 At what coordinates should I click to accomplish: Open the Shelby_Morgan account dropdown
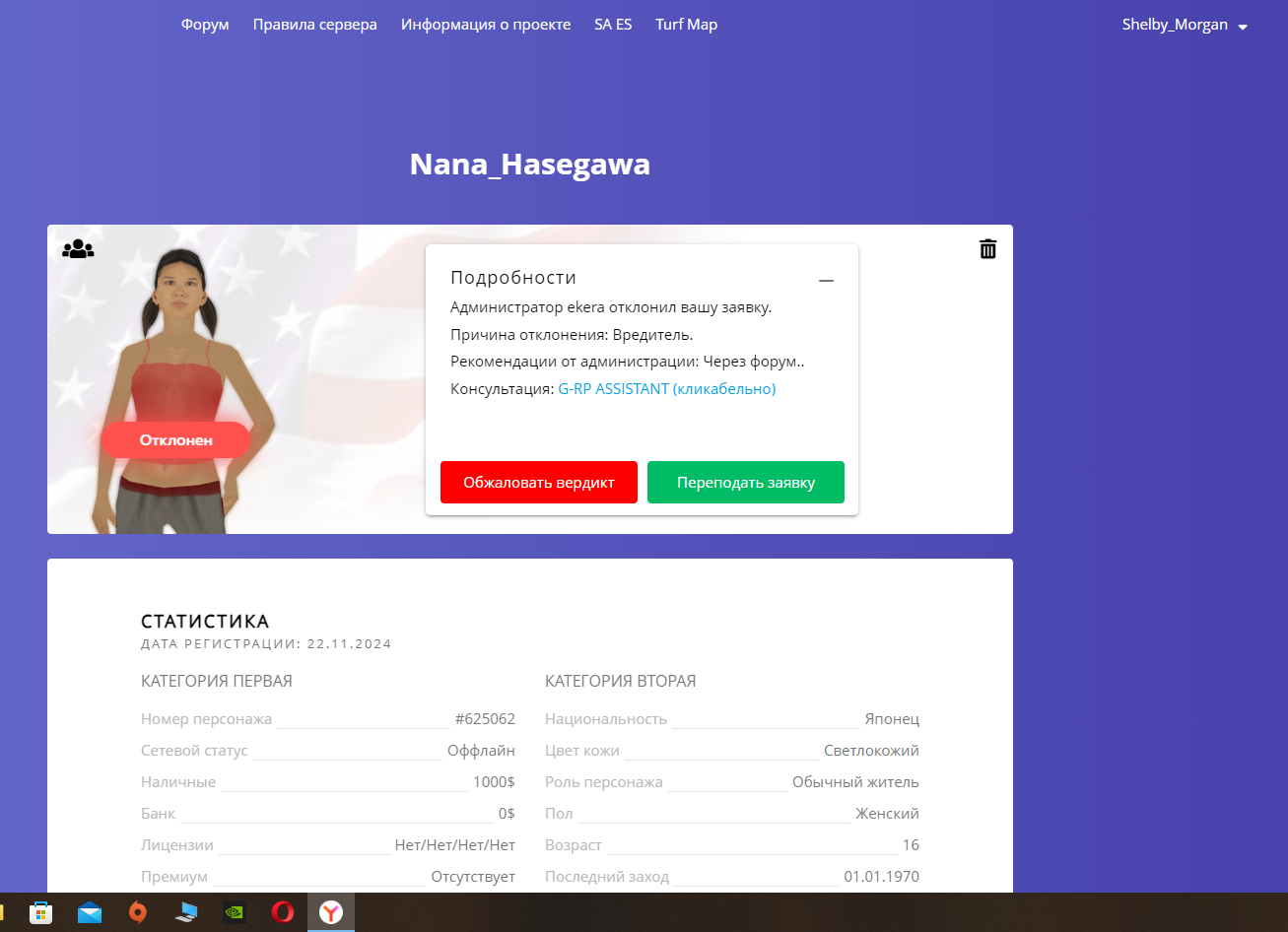pos(1184,25)
